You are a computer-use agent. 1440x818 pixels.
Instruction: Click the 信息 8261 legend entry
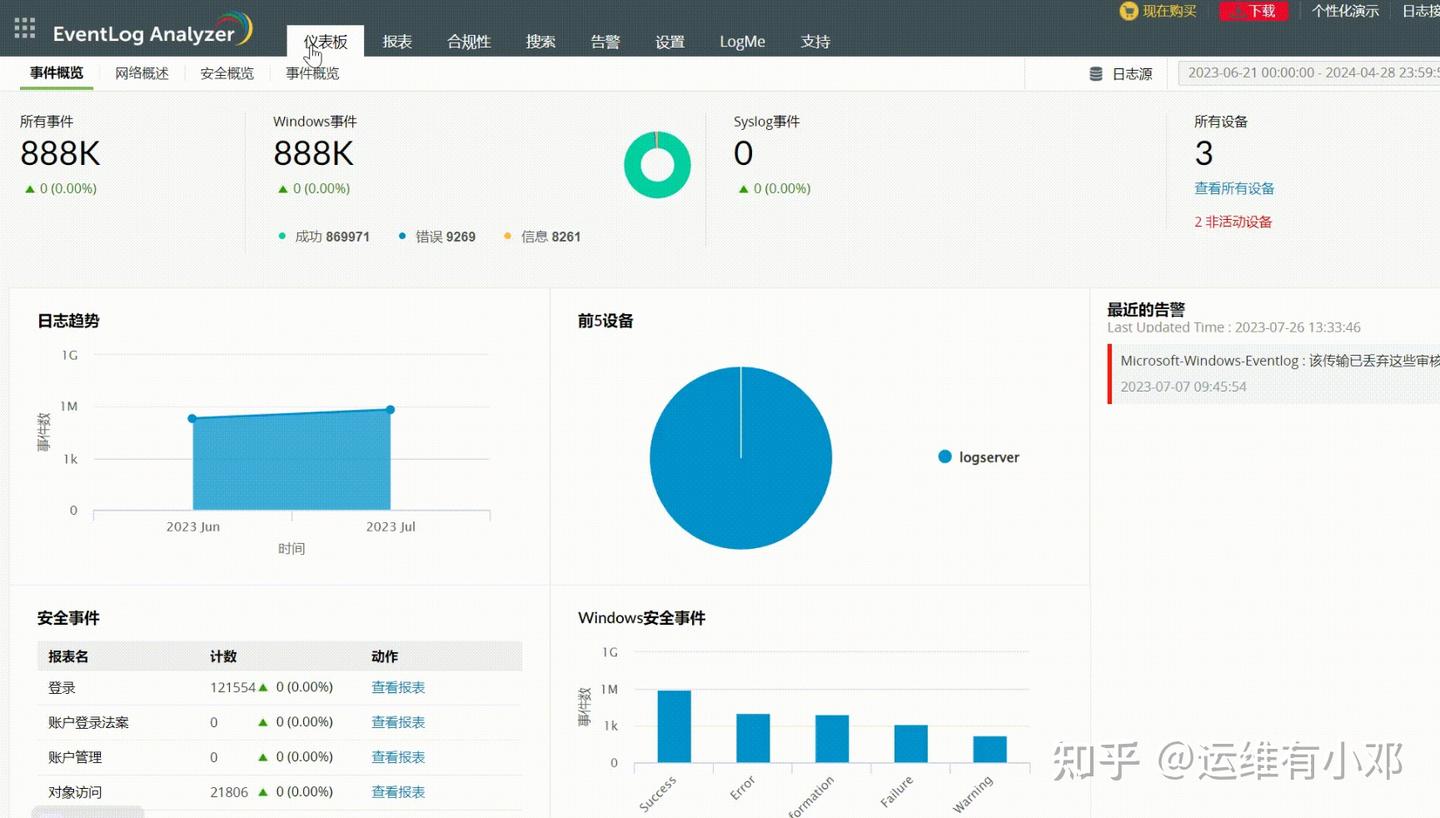(x=542, y=237)
